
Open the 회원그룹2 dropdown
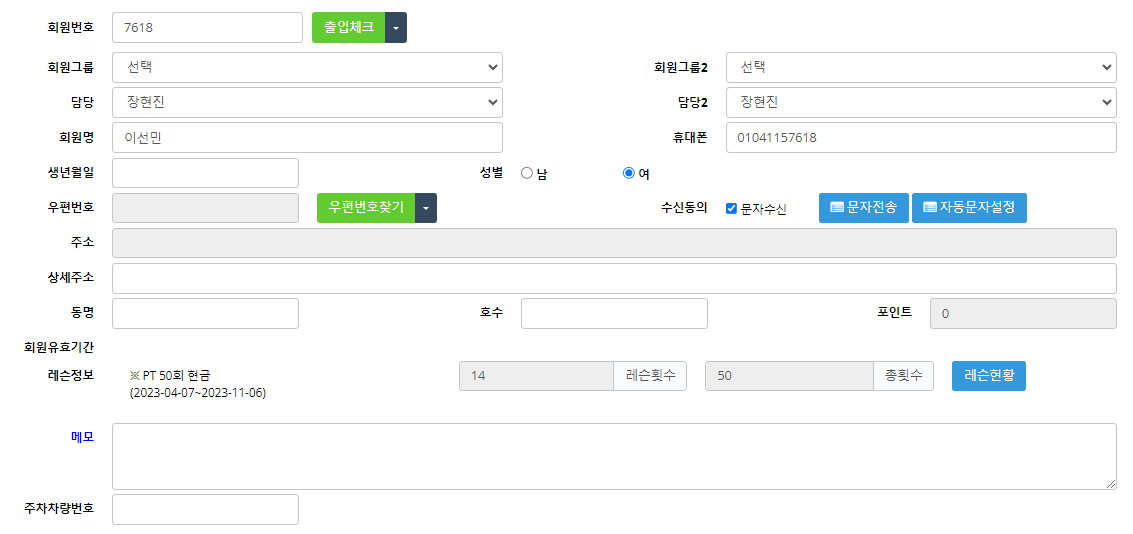coord(920,67)
